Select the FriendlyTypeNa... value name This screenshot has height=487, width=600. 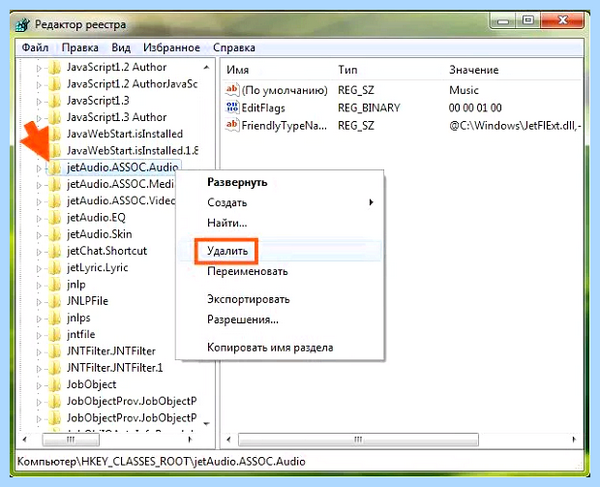click(284, 125)
